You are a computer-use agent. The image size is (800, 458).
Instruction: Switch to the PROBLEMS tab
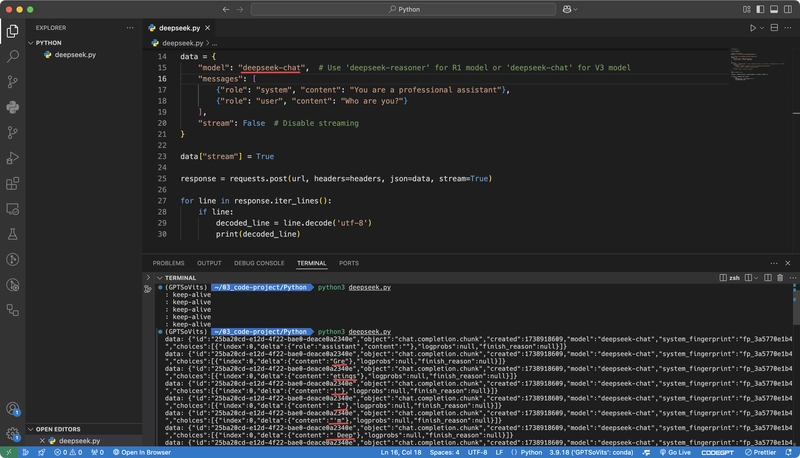pos(168,263)
